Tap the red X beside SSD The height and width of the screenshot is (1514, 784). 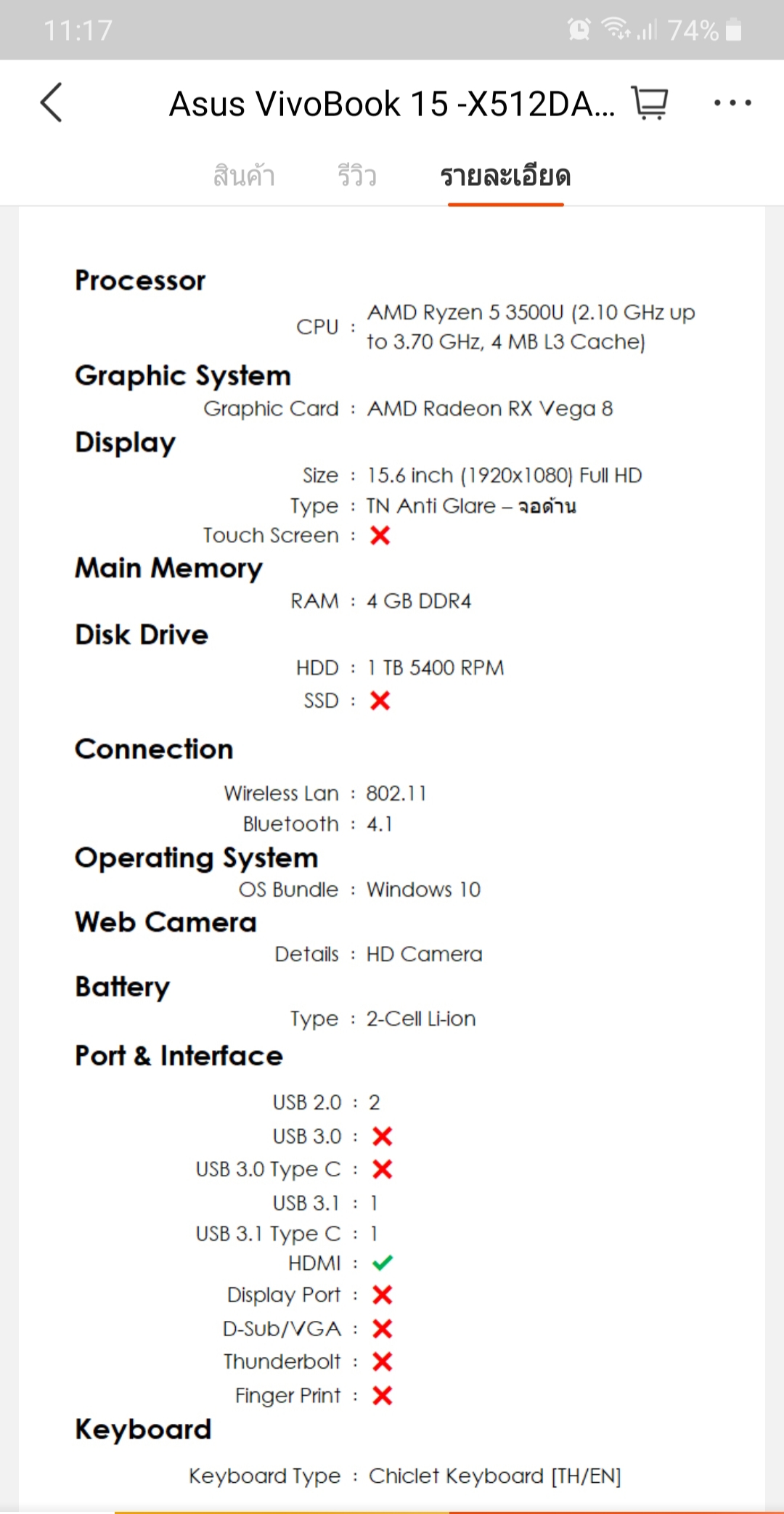click(380, 701)
